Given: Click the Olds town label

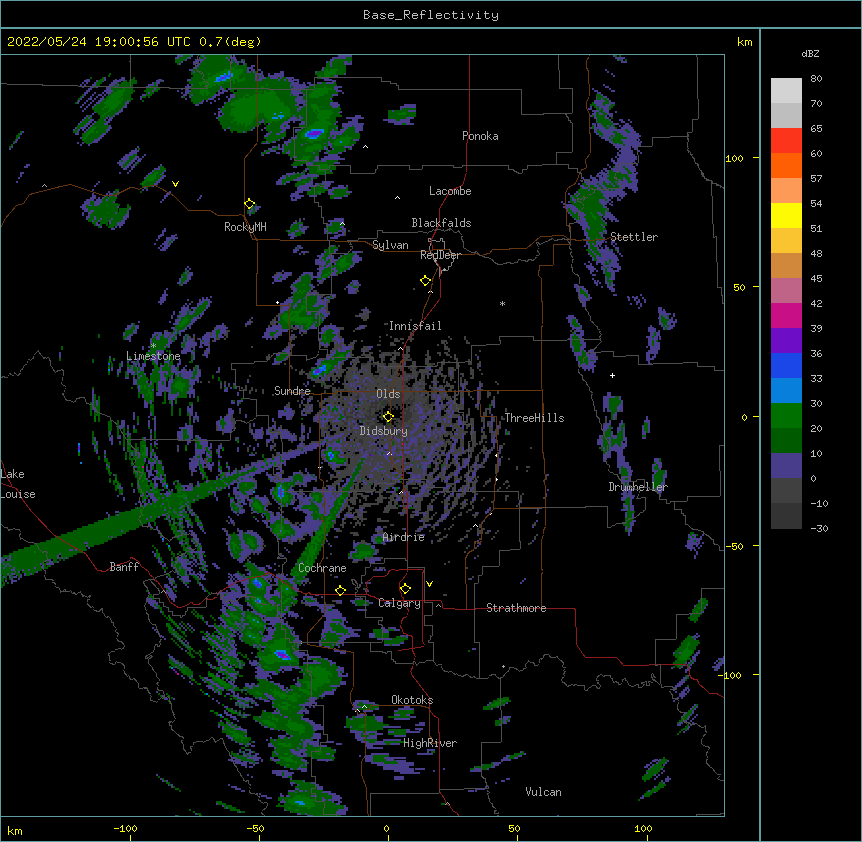Looking at the screenshot, I should pos(388,394).
